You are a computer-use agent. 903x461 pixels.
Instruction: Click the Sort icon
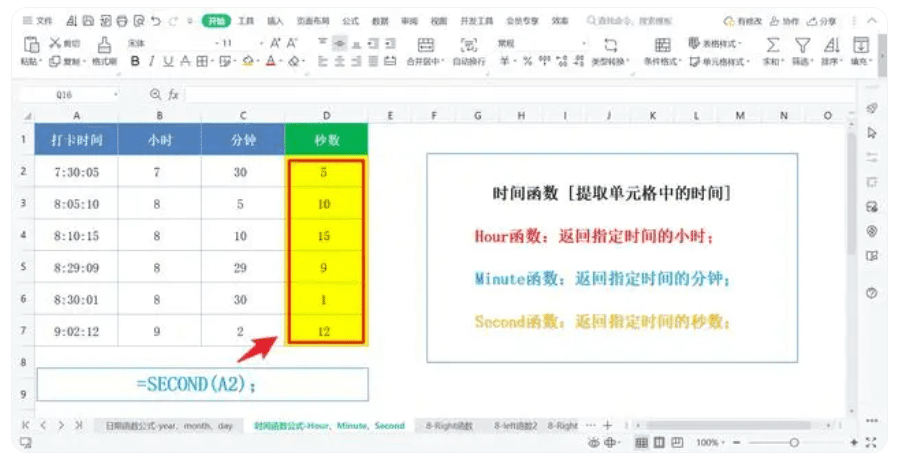(x=831, y=44)
